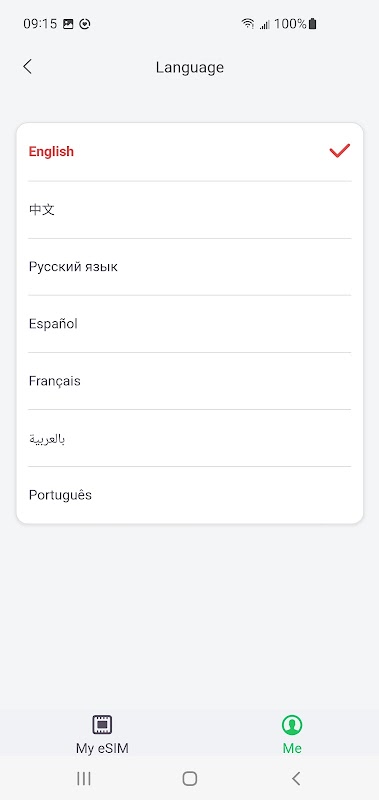Select 中文 as the language
Screen dimensions: 379x800
point(190,210)
